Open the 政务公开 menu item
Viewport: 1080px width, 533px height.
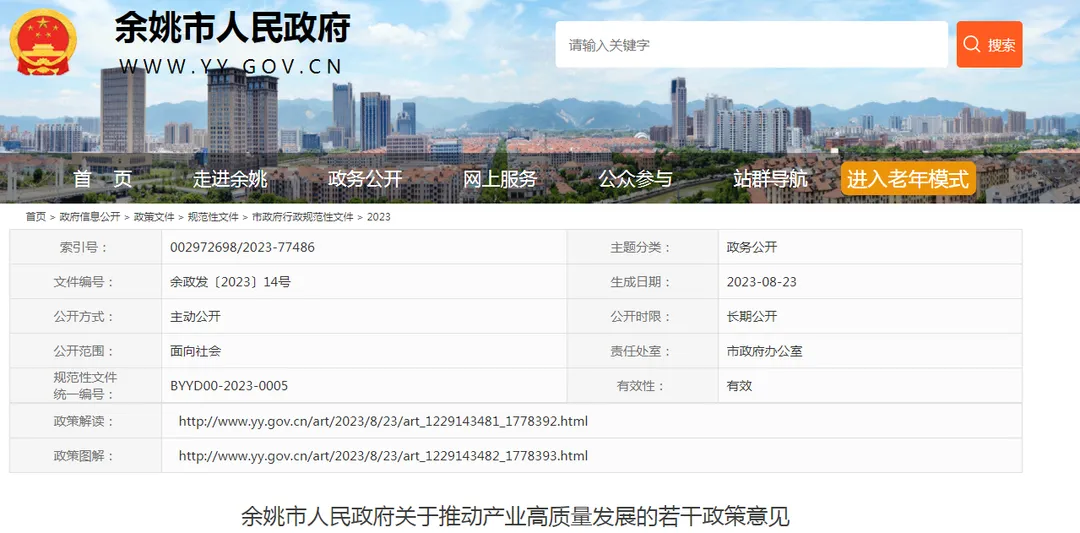(x=365, y=179)
